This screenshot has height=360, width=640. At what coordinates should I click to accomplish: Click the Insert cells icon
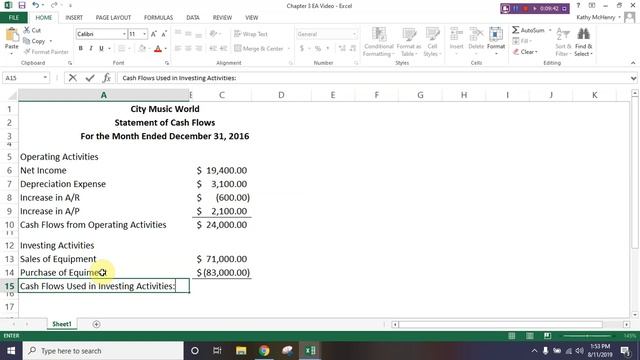click(456, 35)
